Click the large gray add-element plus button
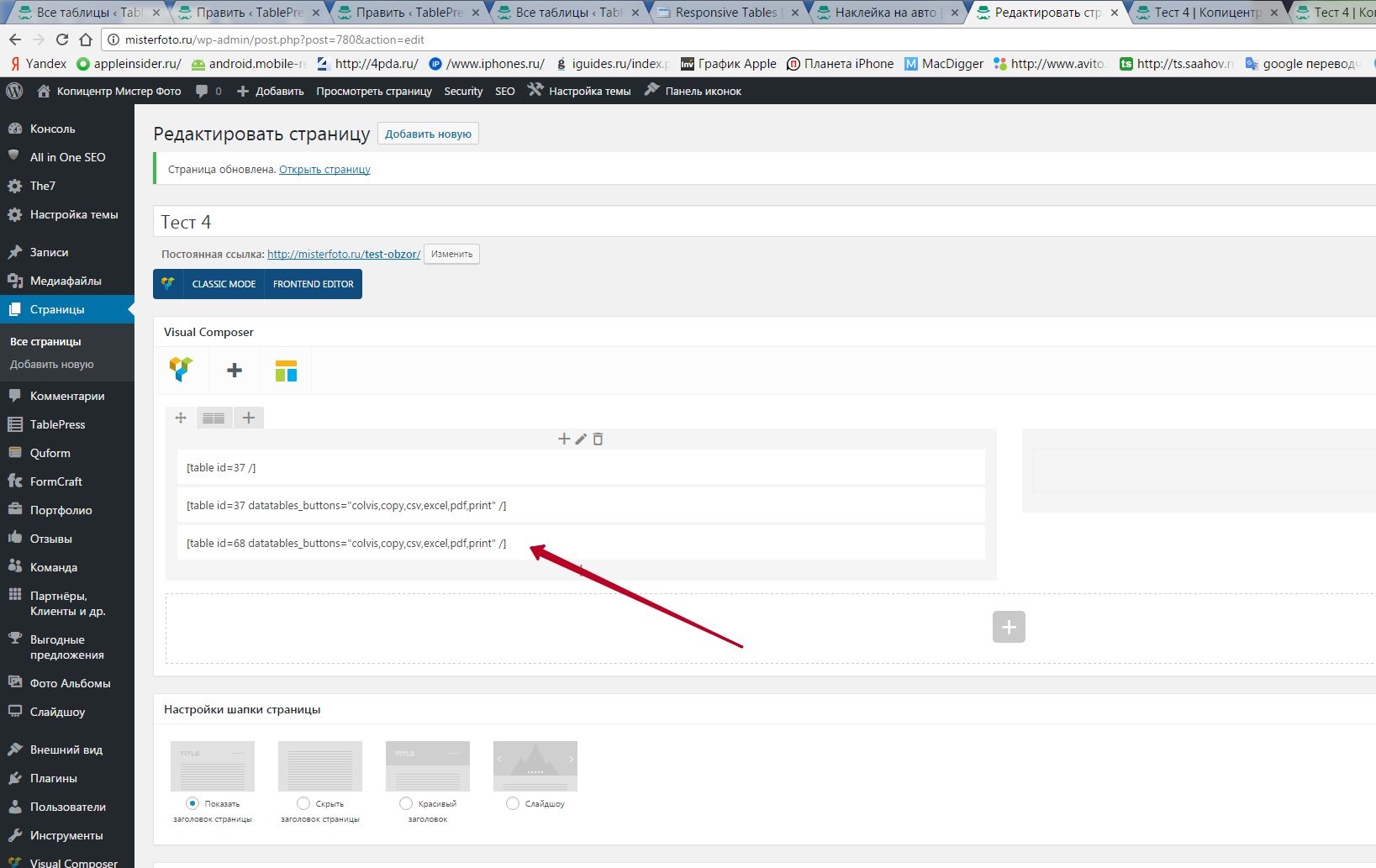 click(1008, 627)
